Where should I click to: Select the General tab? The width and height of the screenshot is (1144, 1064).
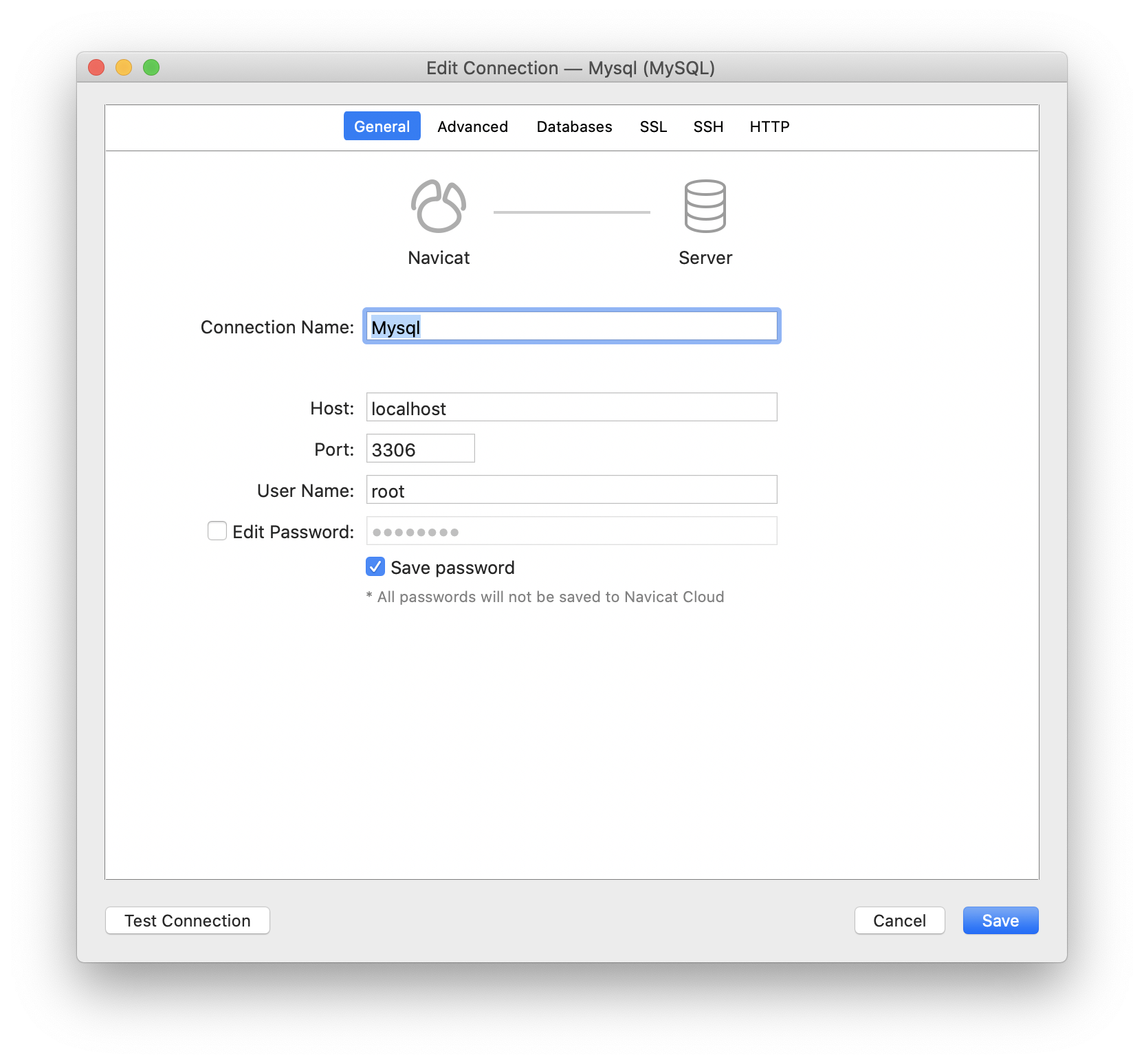pyautogui.click(x=382, y=126)
